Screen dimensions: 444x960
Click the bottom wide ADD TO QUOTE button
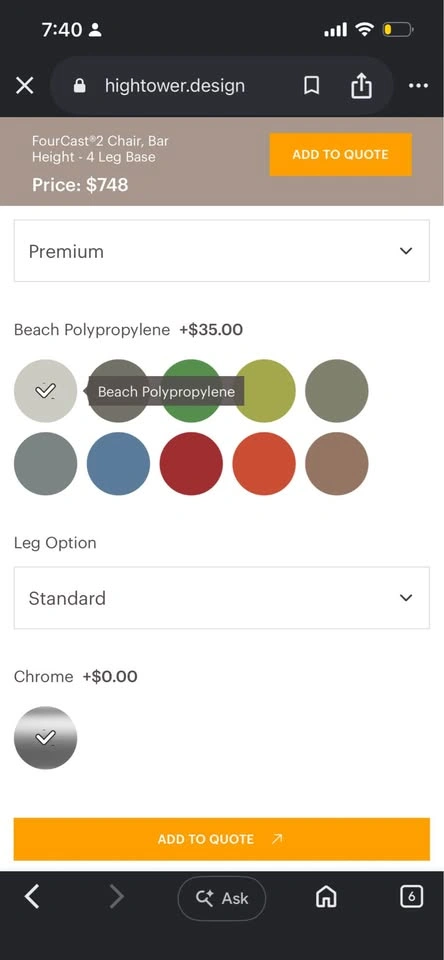[x=222, y=839]
